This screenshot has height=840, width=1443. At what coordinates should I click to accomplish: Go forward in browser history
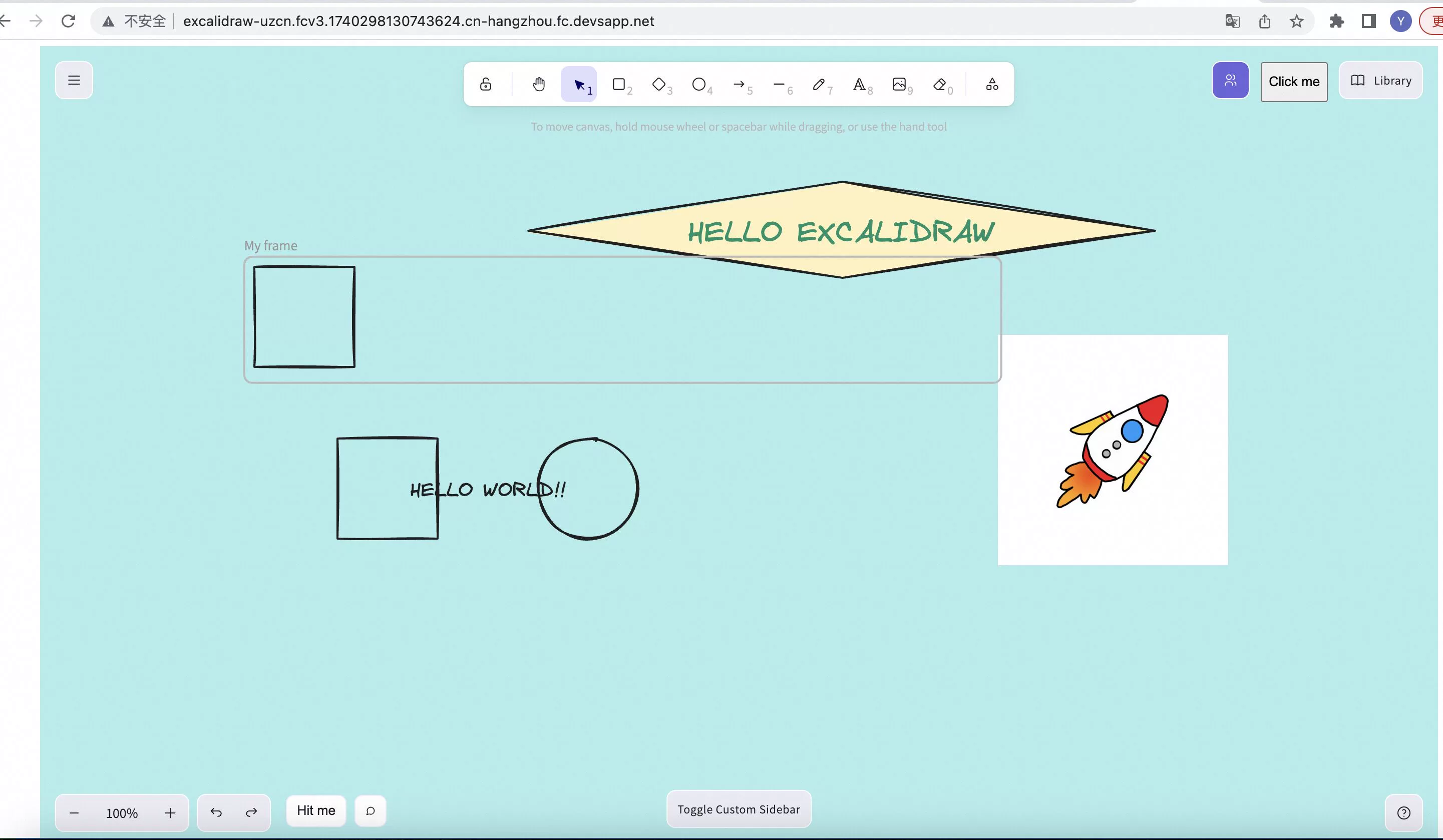(36, 21)
